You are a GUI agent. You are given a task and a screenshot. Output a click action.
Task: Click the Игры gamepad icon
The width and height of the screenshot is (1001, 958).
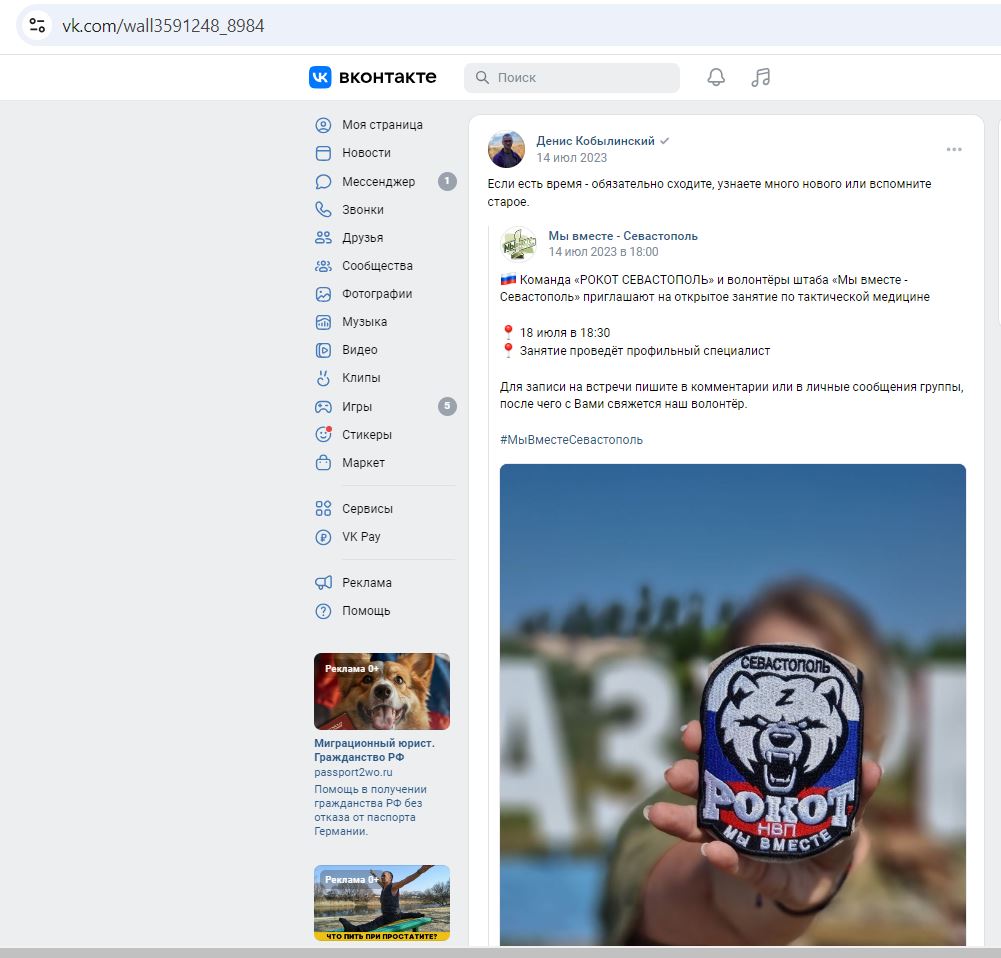pyautogui.click(x=324, y=407)
